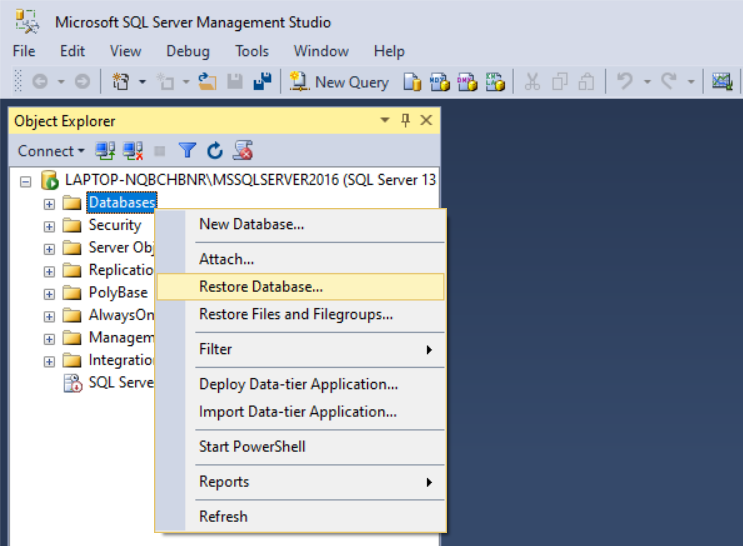Click the DMX query toolbar icon
This screenshot has height=546, width=743.
pyautogui.click(x=467, y=82)
